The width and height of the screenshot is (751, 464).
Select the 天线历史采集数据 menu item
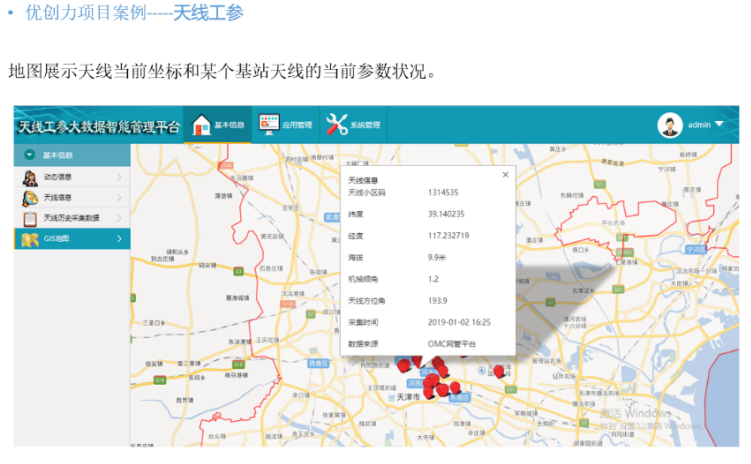coord(72,218)
